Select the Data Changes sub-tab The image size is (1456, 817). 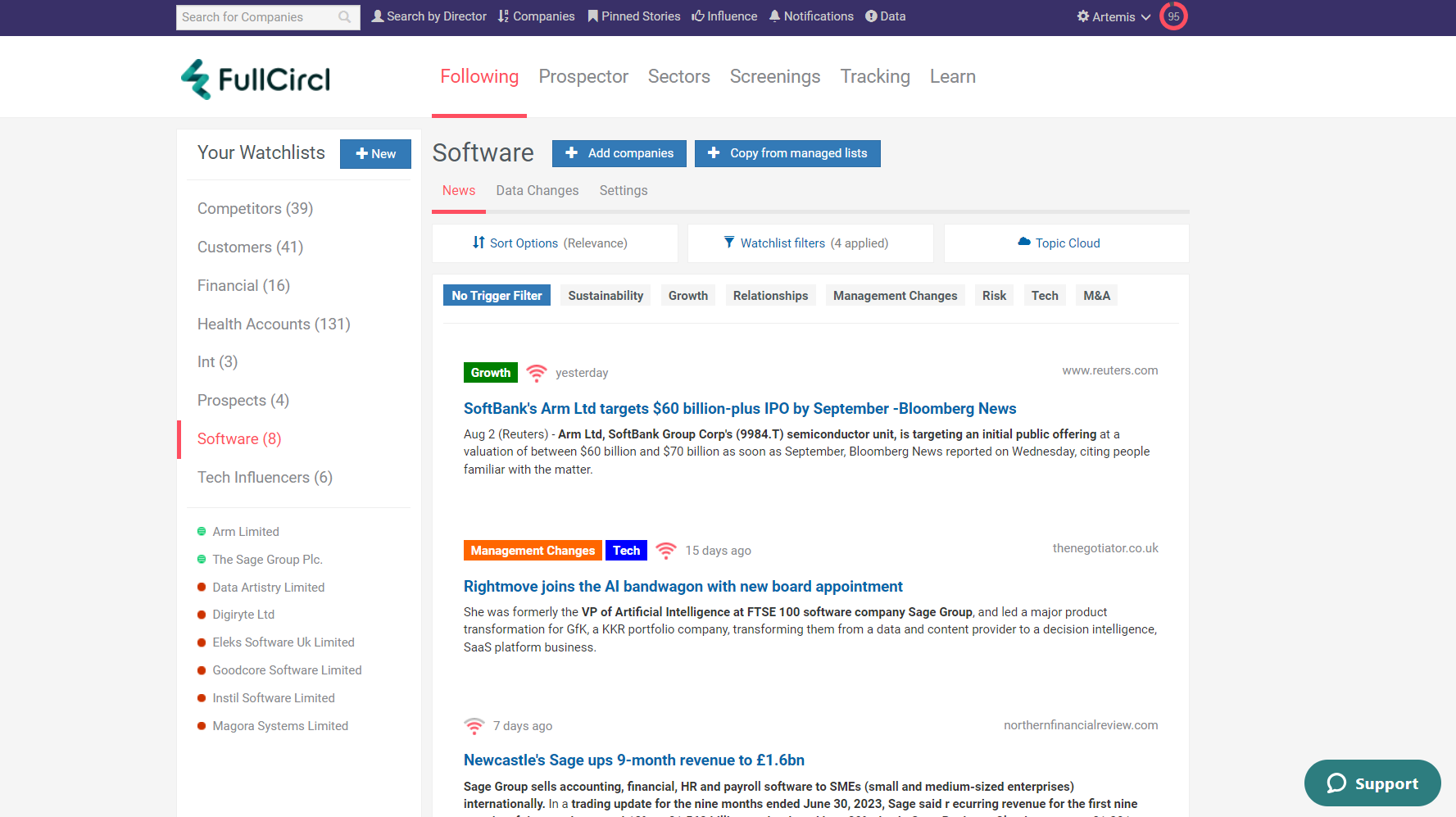click(537, 190)
